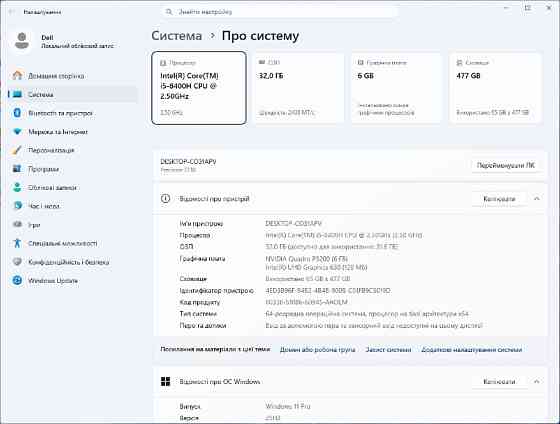The height and width of the screenshot is (424, 560).
Task: Click the DESKTOP computer name heading above the rename row
Action: click(188, 162)
